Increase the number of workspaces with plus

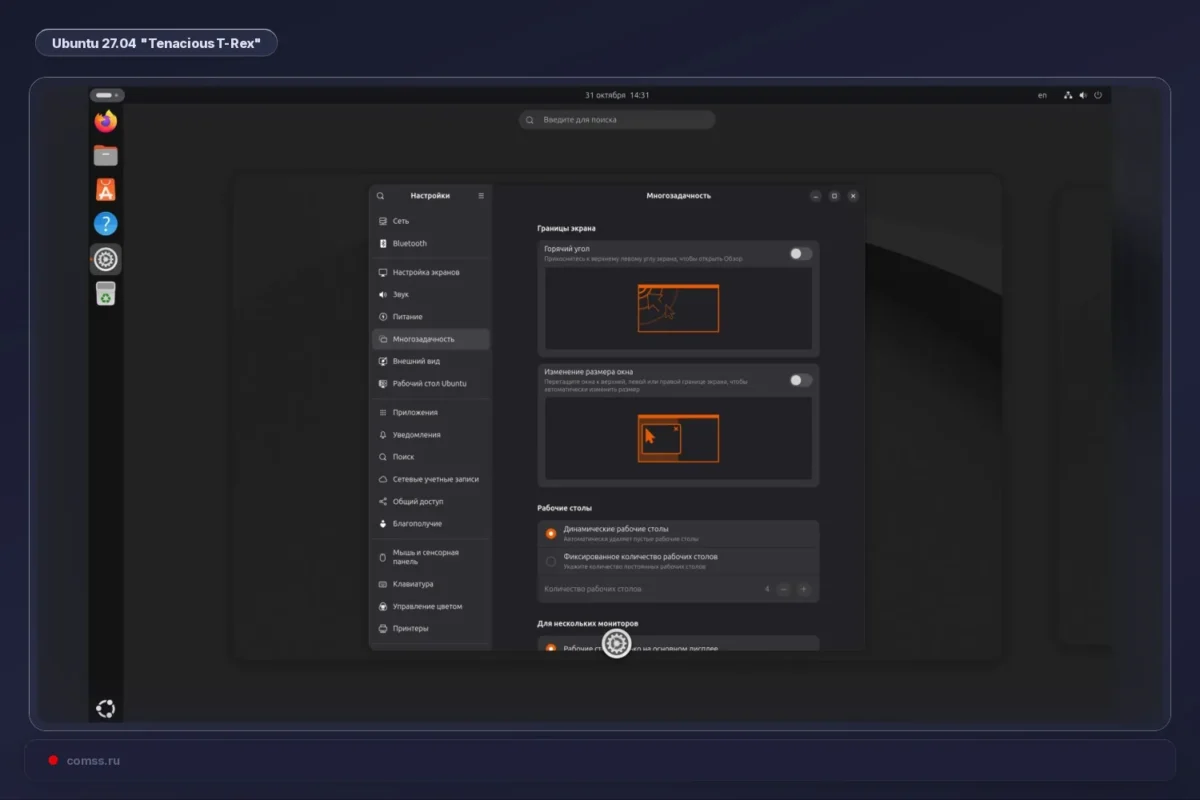[803, 589]
